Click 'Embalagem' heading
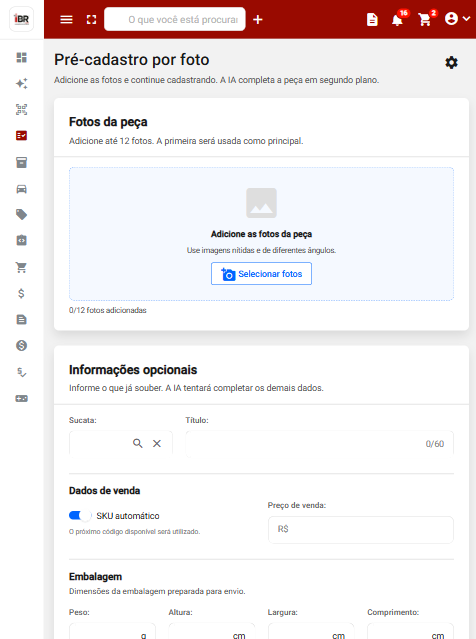The height and width of the screenshot is (639, 476). (x=95, y=577)
